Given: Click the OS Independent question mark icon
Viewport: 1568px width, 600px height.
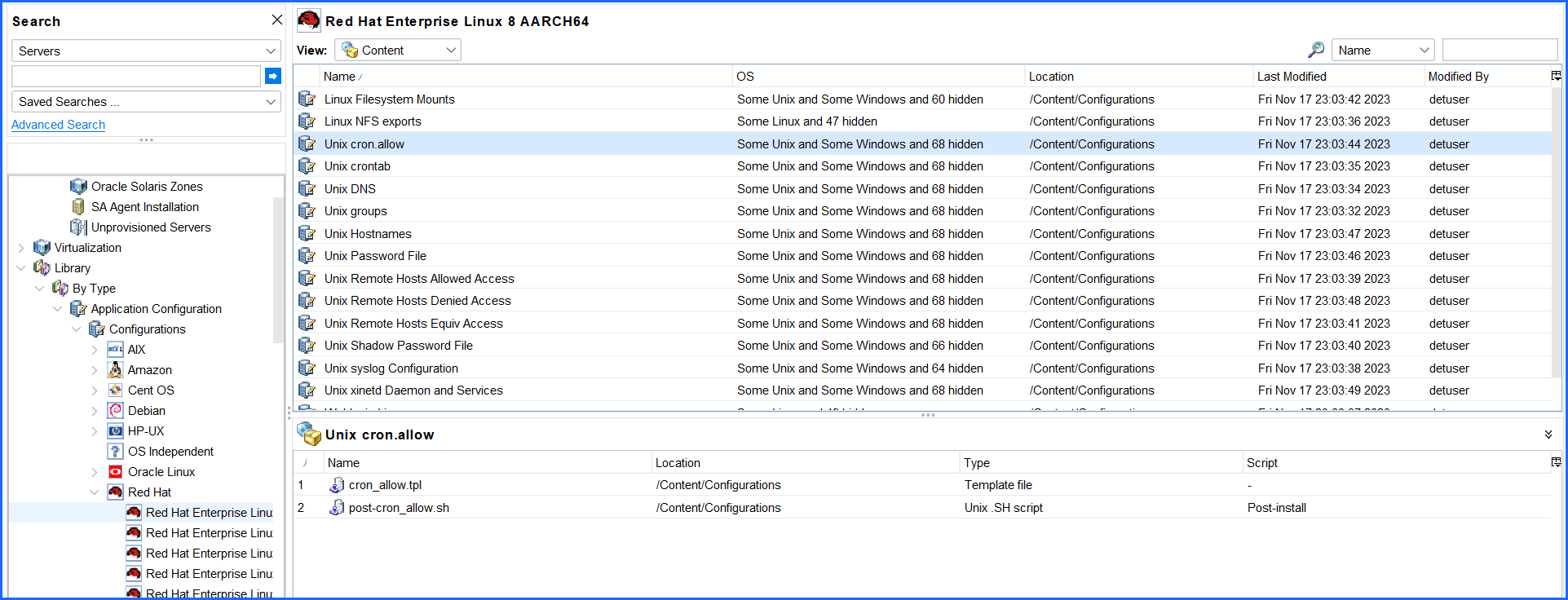Looking at the screenshot, I should tap(115, 452).
